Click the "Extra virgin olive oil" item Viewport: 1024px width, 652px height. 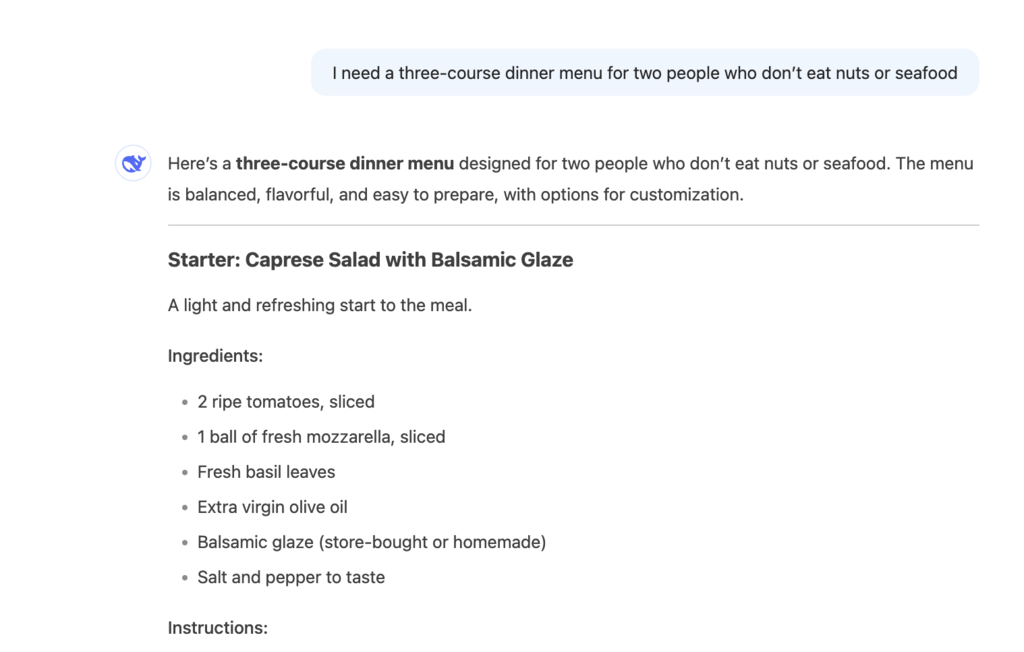coord(272,507)
